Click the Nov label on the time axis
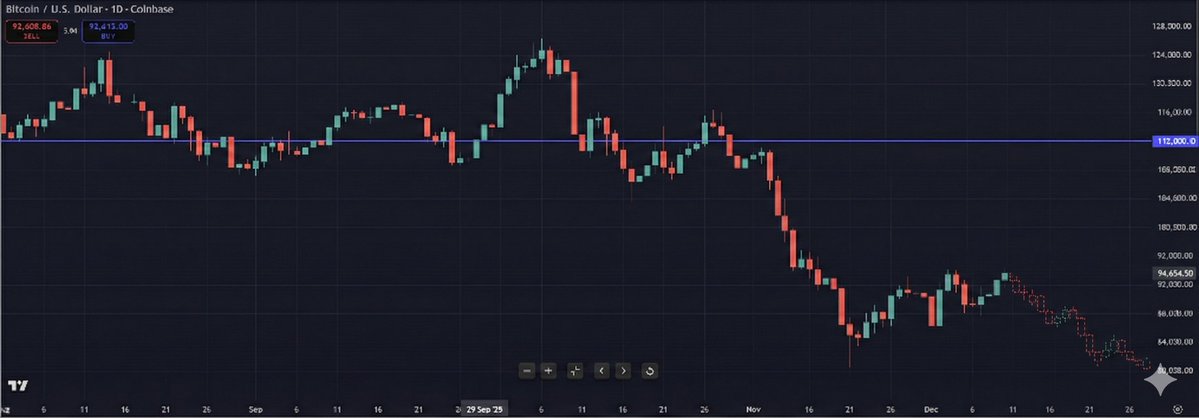The image size is (1199, 418). click(753, 409)
